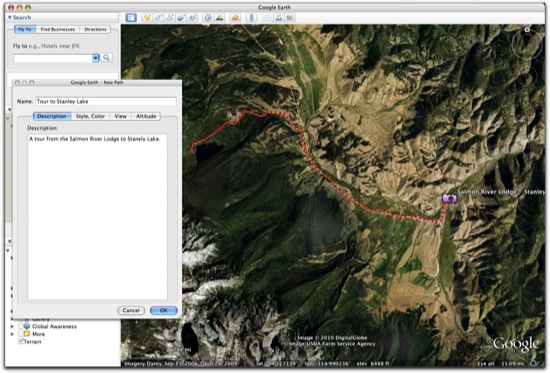
Task: Click the compass navigation ring on map
Action: 526,44
